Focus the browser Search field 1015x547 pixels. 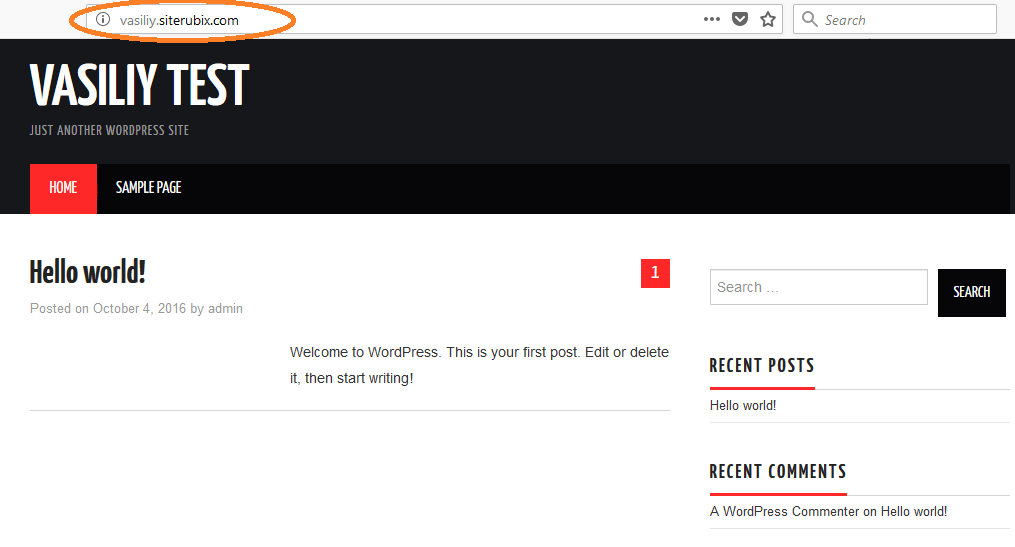895,19
